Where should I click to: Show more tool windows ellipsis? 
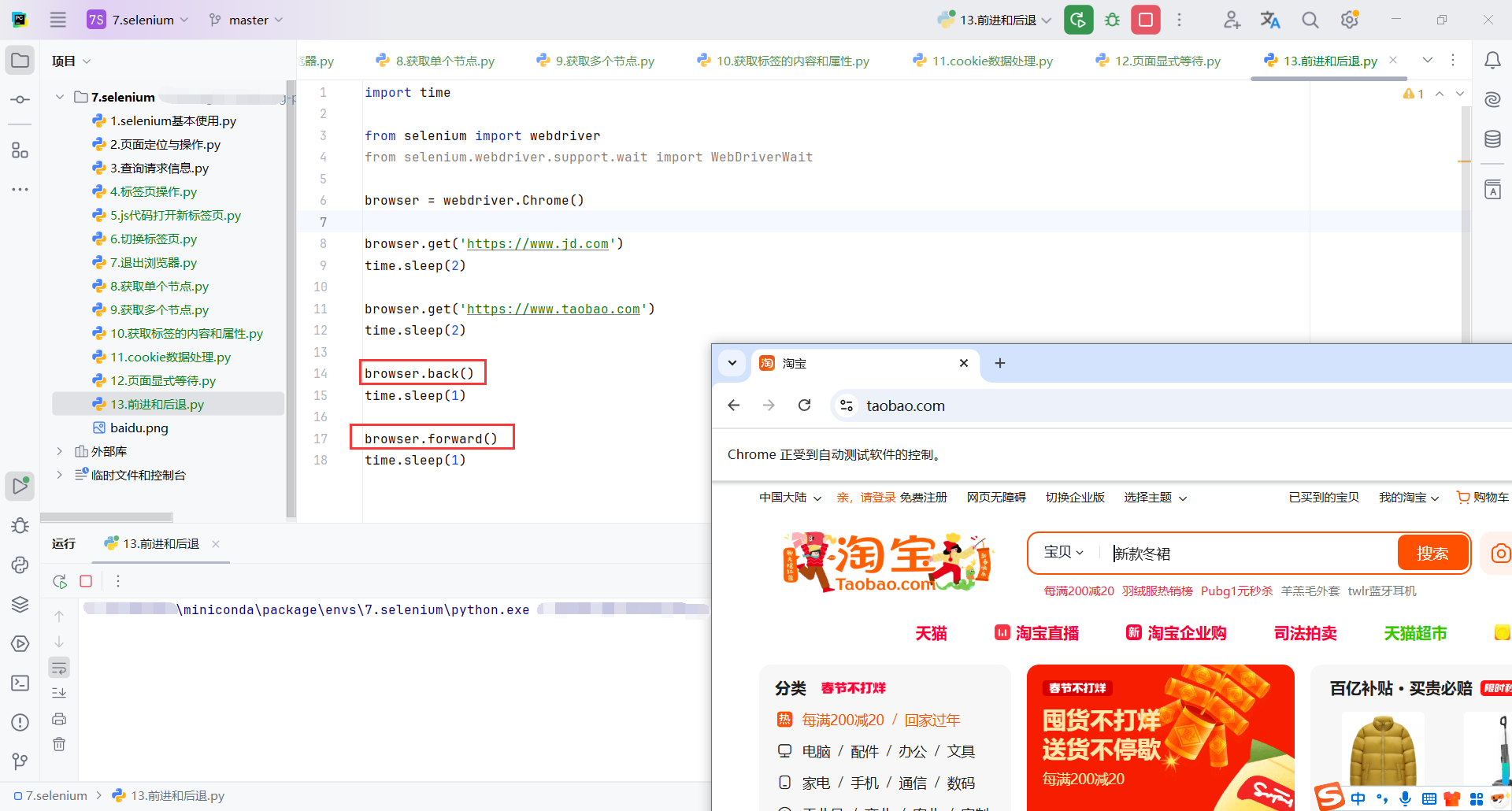20,189
